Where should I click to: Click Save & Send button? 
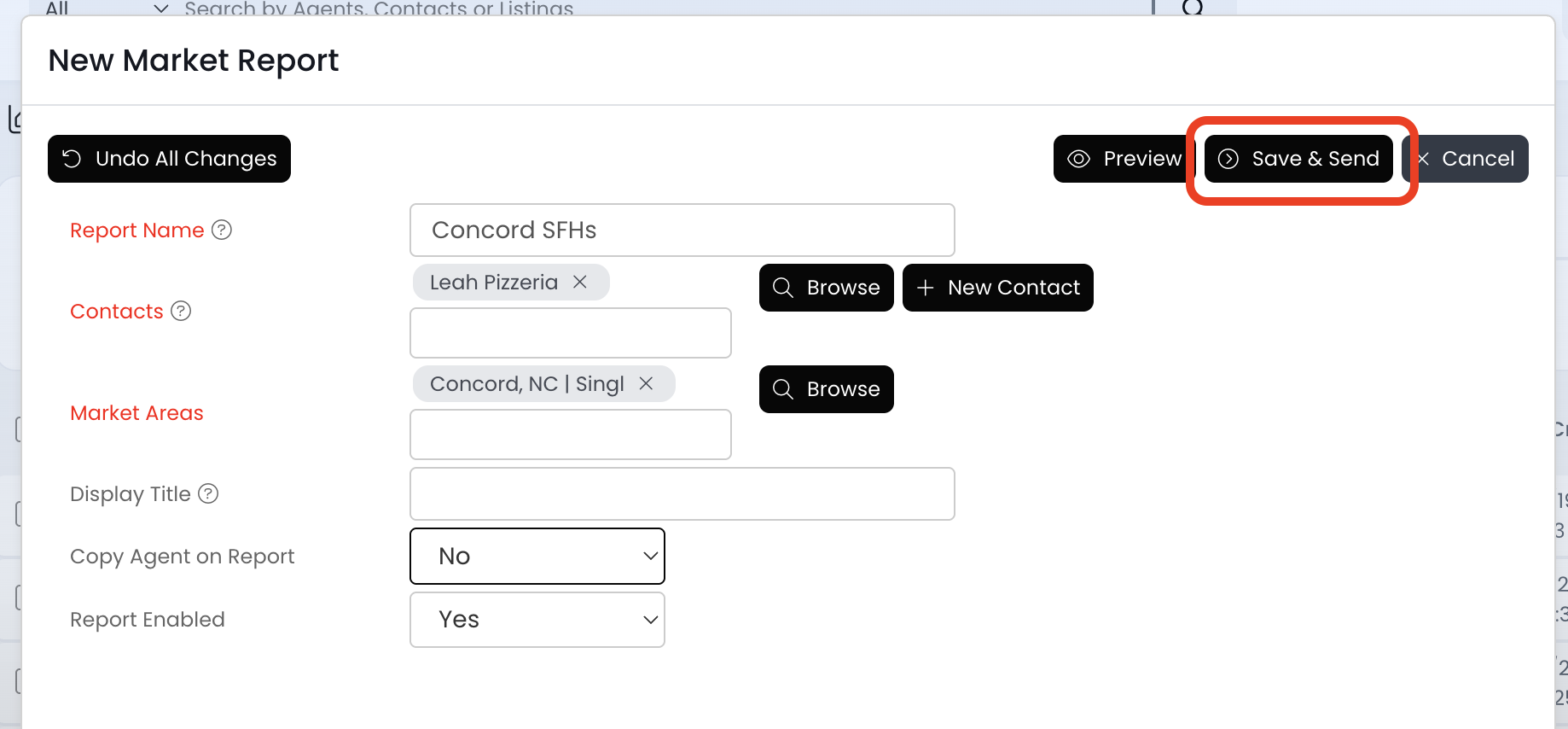1298,159
